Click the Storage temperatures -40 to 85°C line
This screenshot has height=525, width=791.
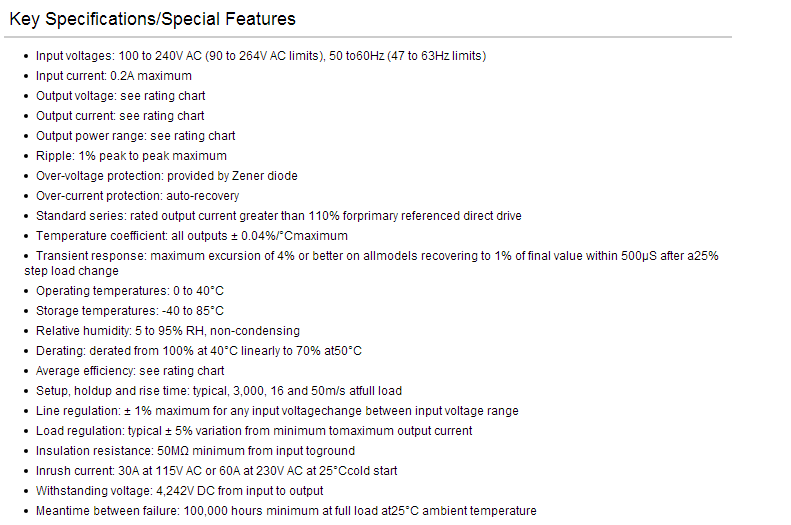point(130,311)
